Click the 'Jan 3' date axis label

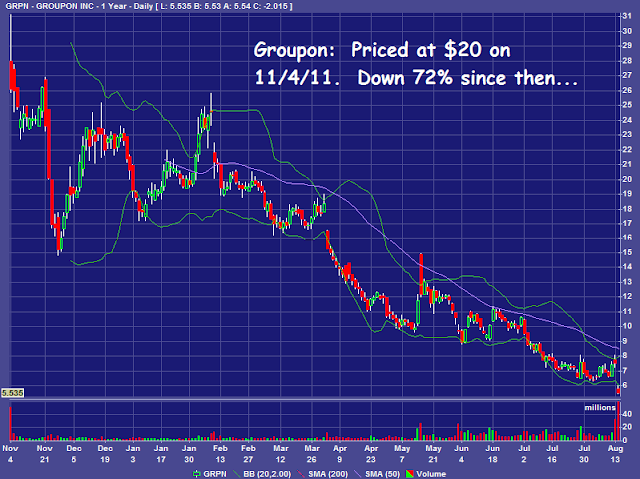click(x=133, y=454)
